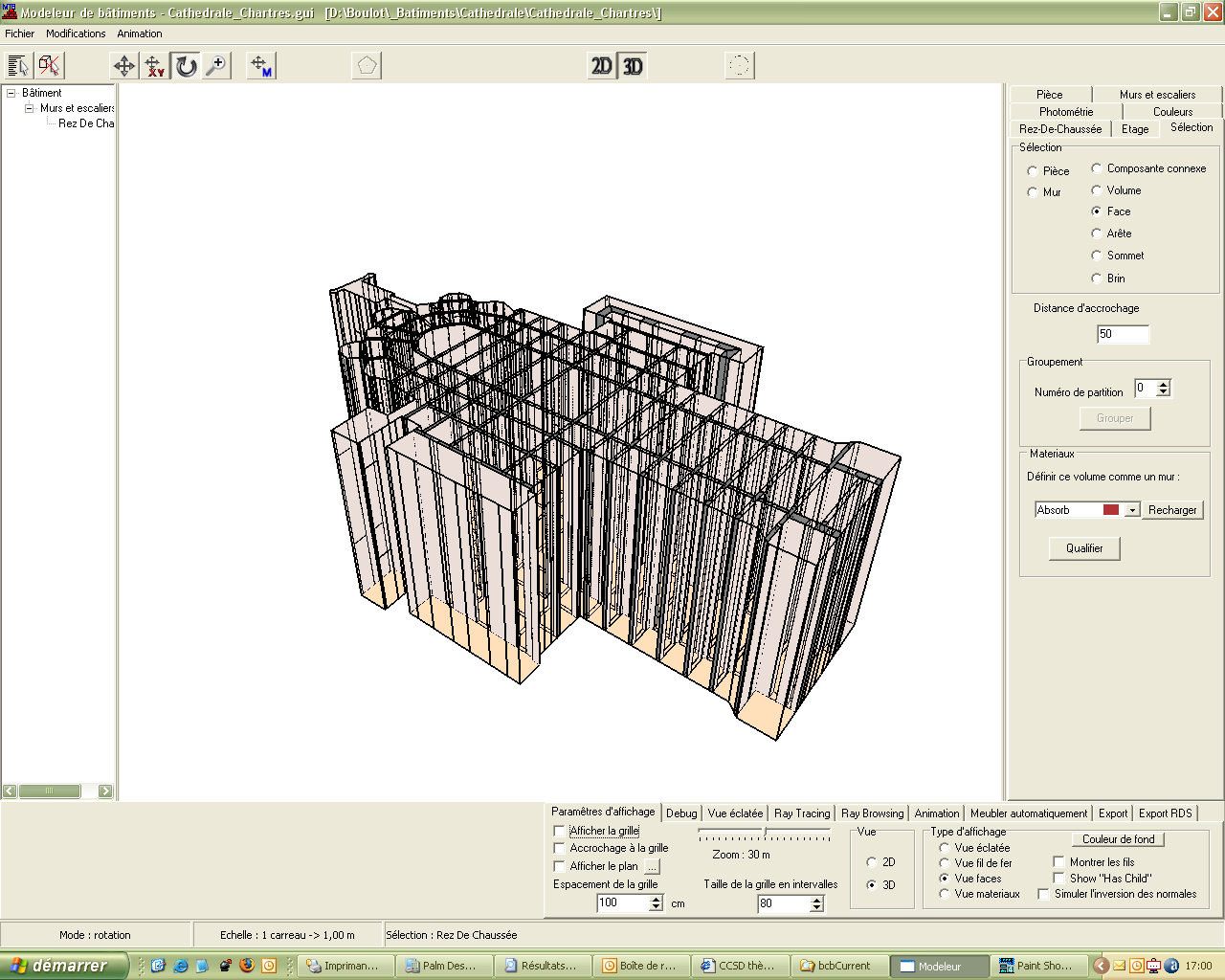Collapse the Bâtiment tree node
The height and width of the screenshot is (980, 1225).
pyautogui.click(x=11, y=93)
